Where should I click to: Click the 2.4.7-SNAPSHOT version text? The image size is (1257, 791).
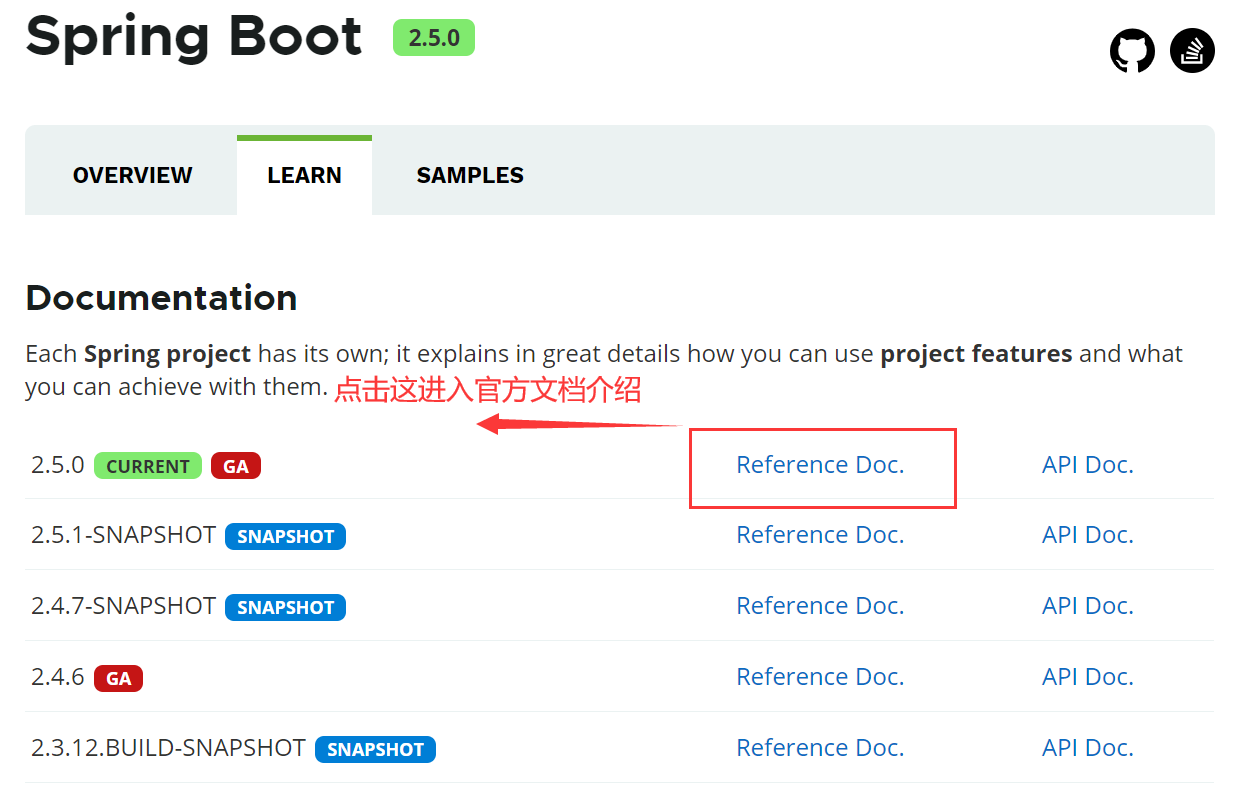pos(123,606)
